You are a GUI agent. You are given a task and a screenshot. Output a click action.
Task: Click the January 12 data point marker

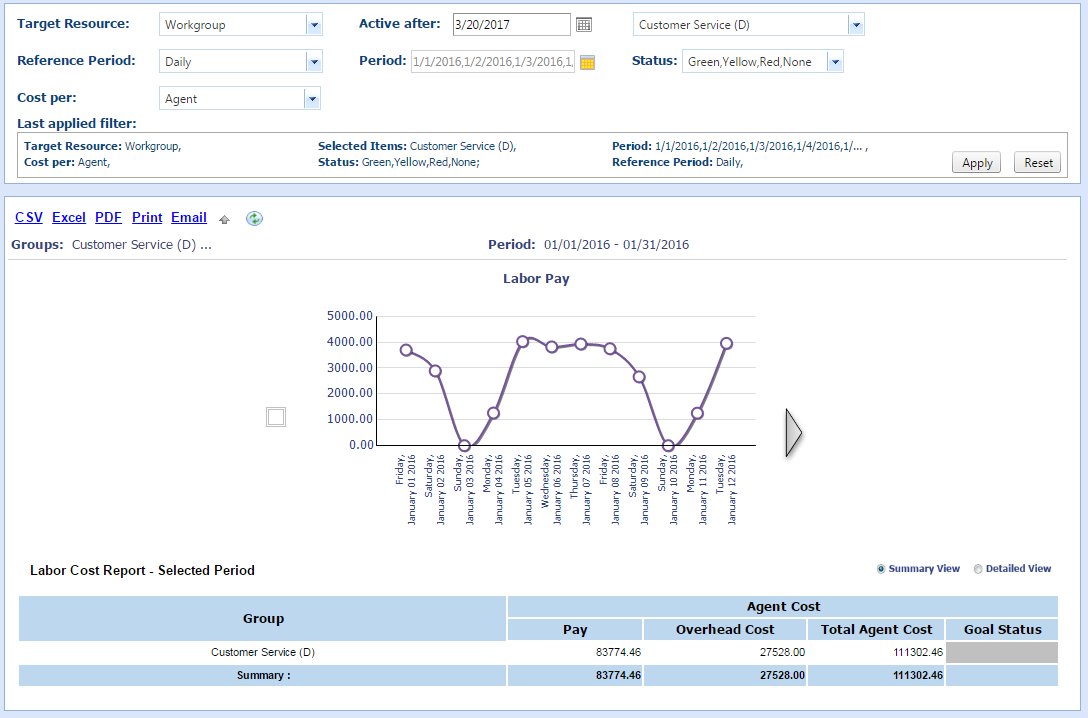coord(727,343)
